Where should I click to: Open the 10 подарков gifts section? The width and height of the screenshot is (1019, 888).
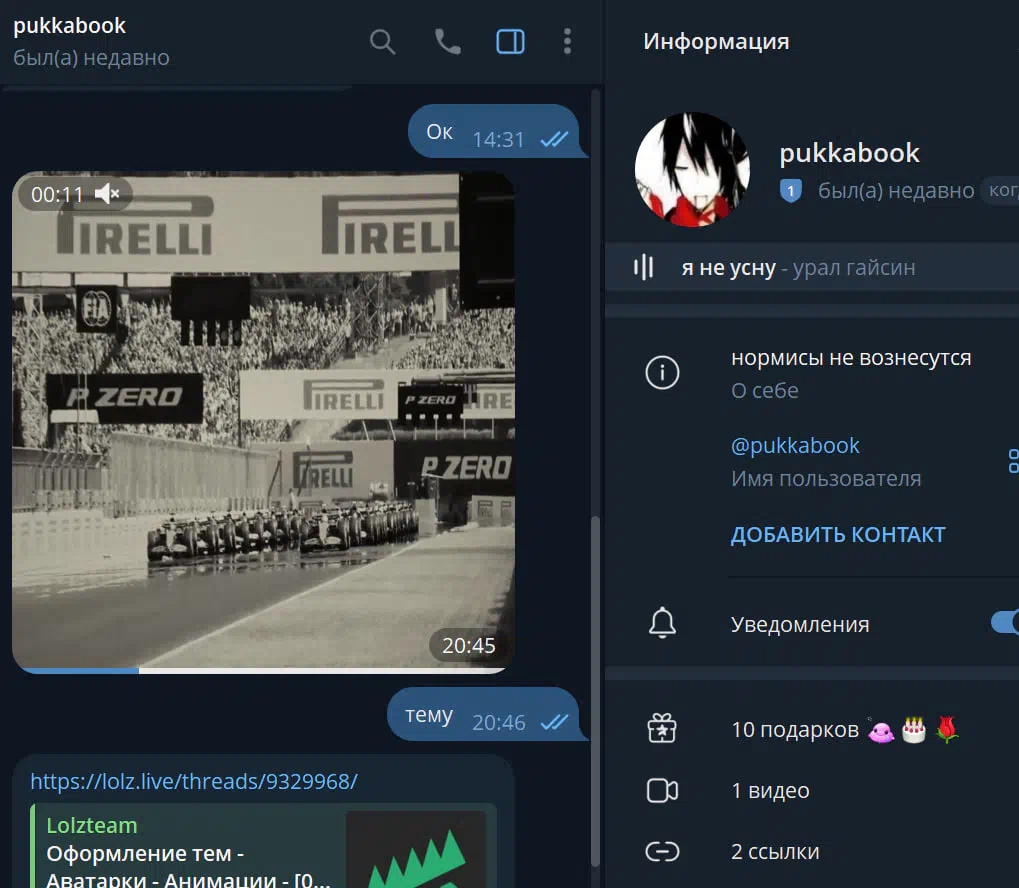pyautogui.click(x=795, y=729)
